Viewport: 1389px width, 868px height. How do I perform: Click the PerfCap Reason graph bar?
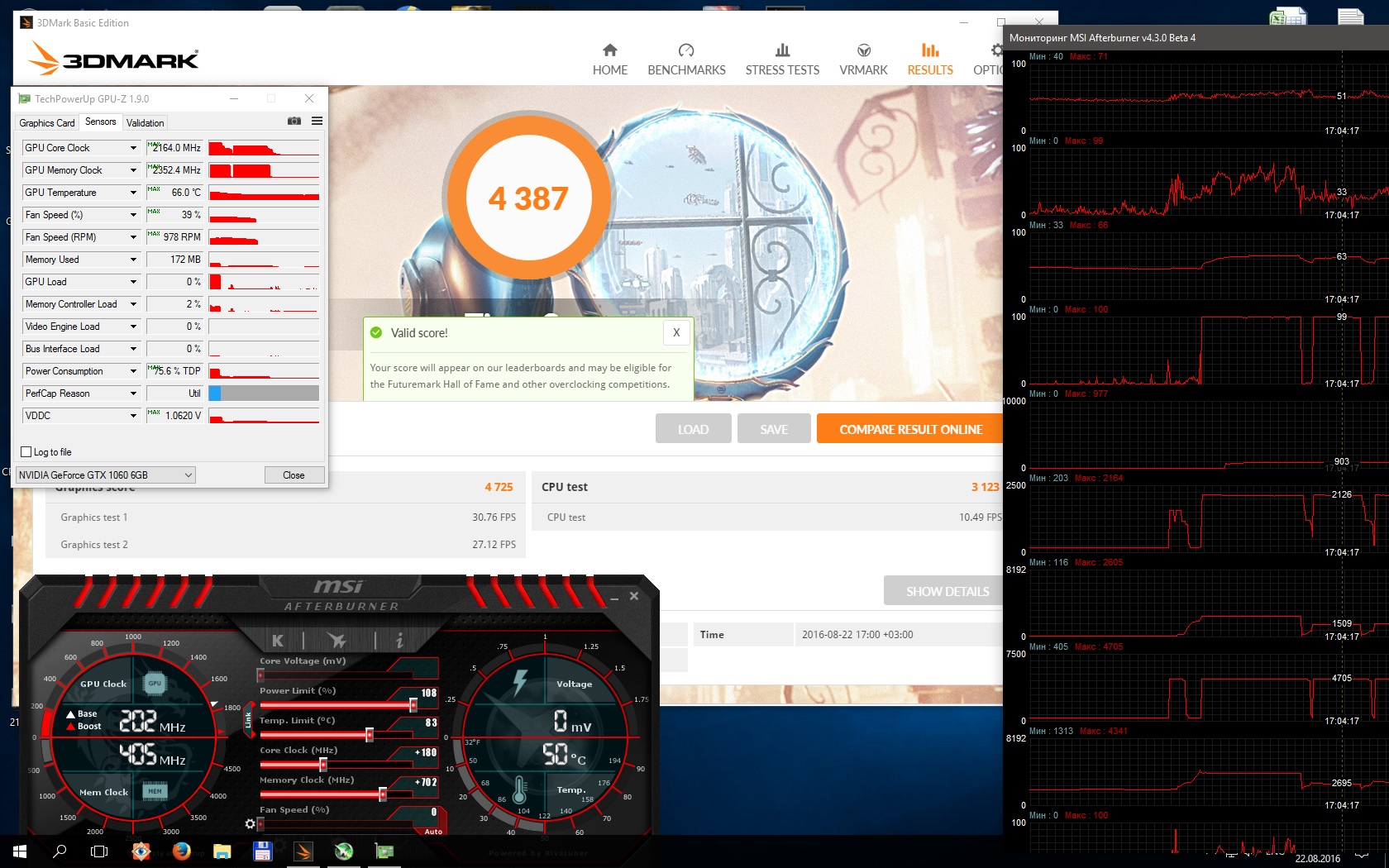(264, 393)
